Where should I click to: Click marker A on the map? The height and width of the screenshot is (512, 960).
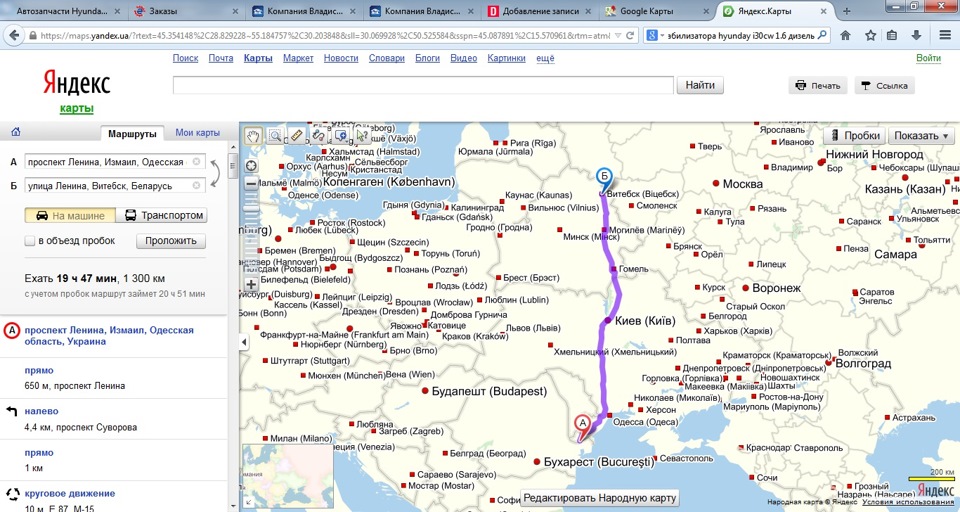point(583,423)
